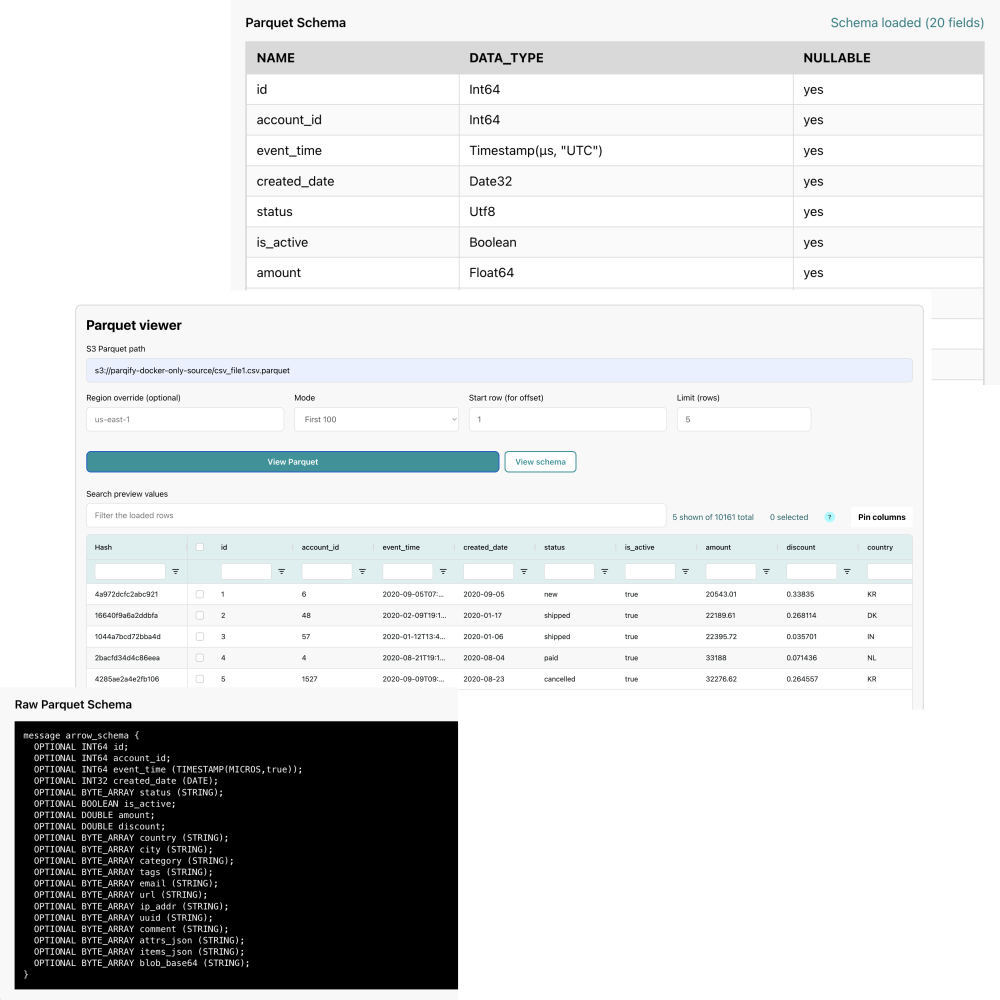This screenshot has height=1000, width=1000.
Task: Click the account_id column filter icon
Action: [x=362, y=571]
